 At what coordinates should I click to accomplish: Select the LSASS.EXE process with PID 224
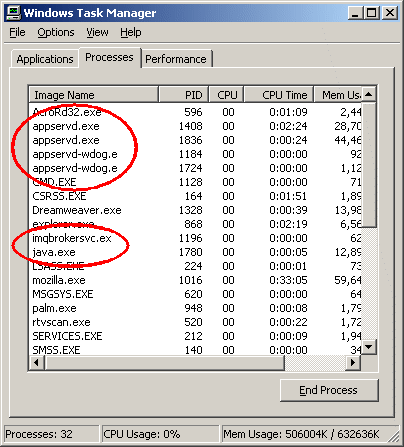coord(195,266)
